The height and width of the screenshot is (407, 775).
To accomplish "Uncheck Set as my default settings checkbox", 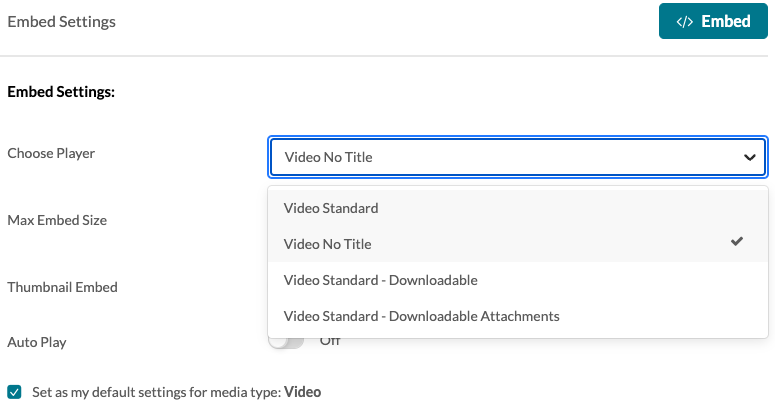I will 14,392.
